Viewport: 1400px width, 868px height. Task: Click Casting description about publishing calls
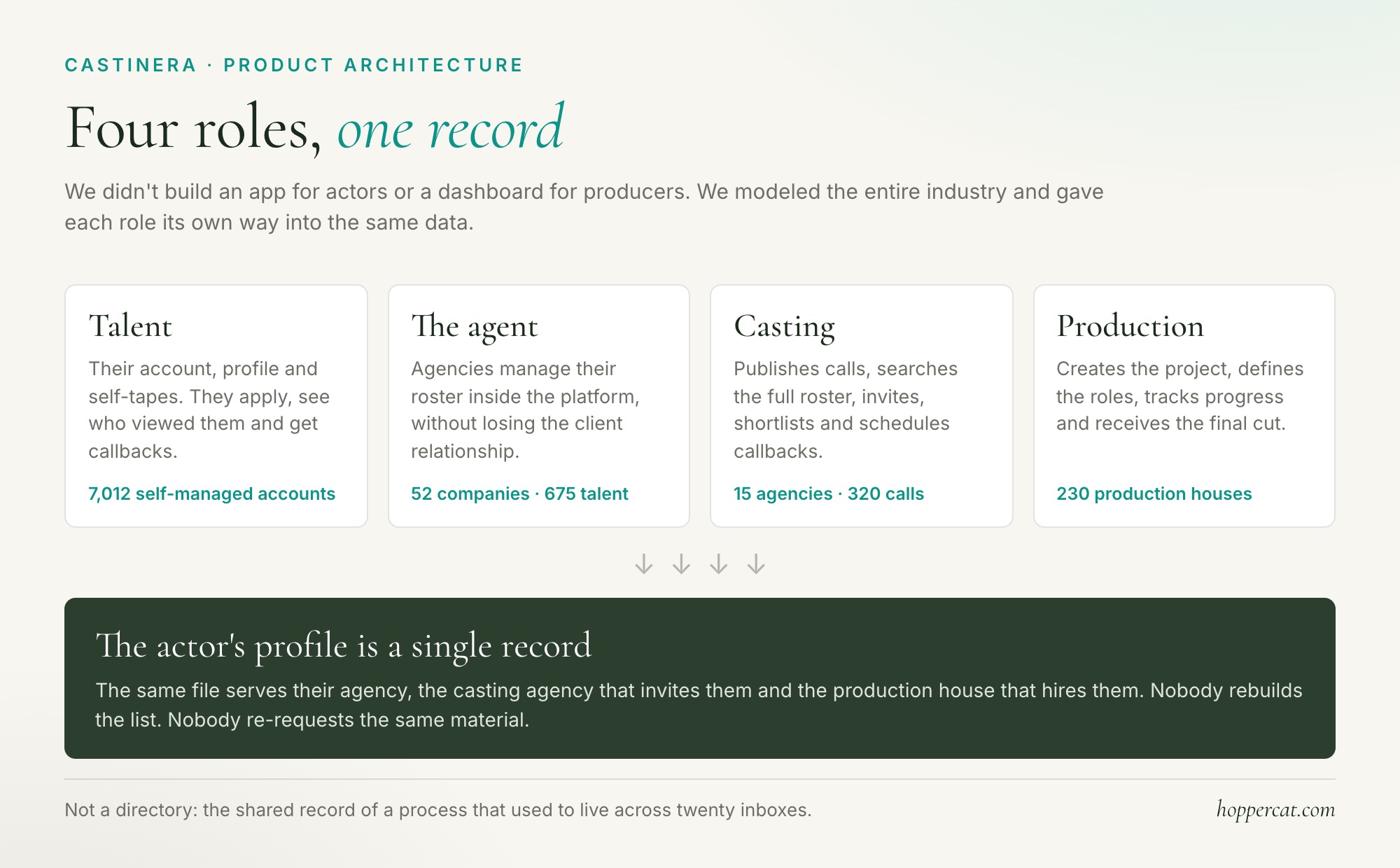[845, 409]
